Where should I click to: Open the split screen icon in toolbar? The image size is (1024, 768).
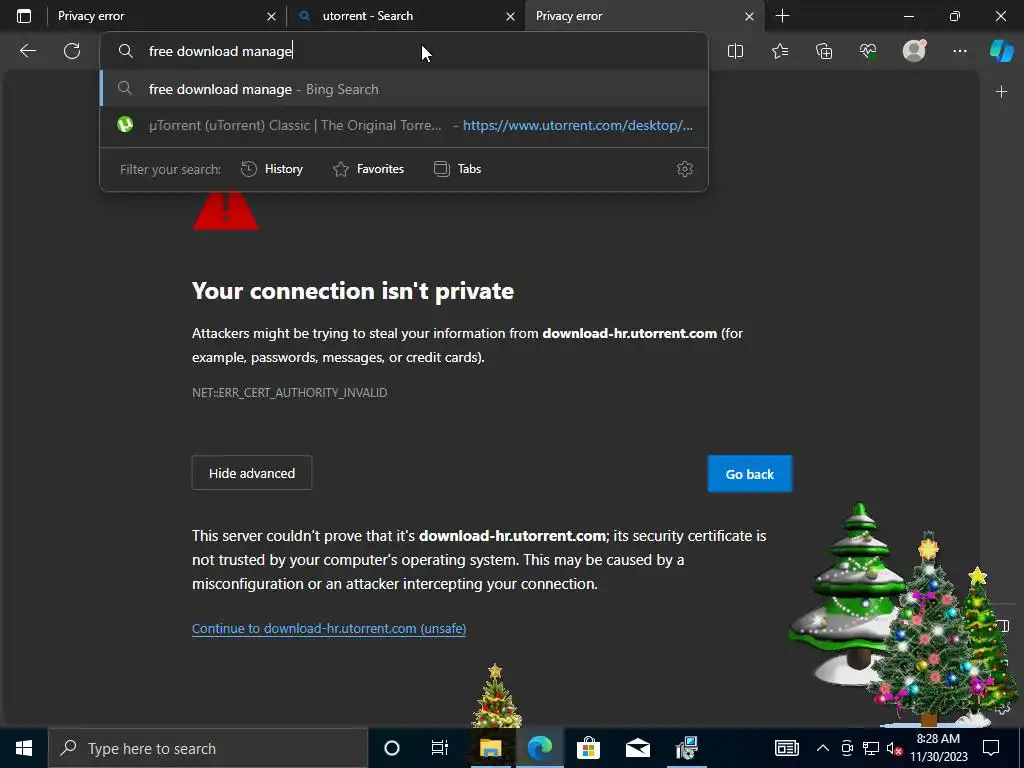tap(735, 51)
